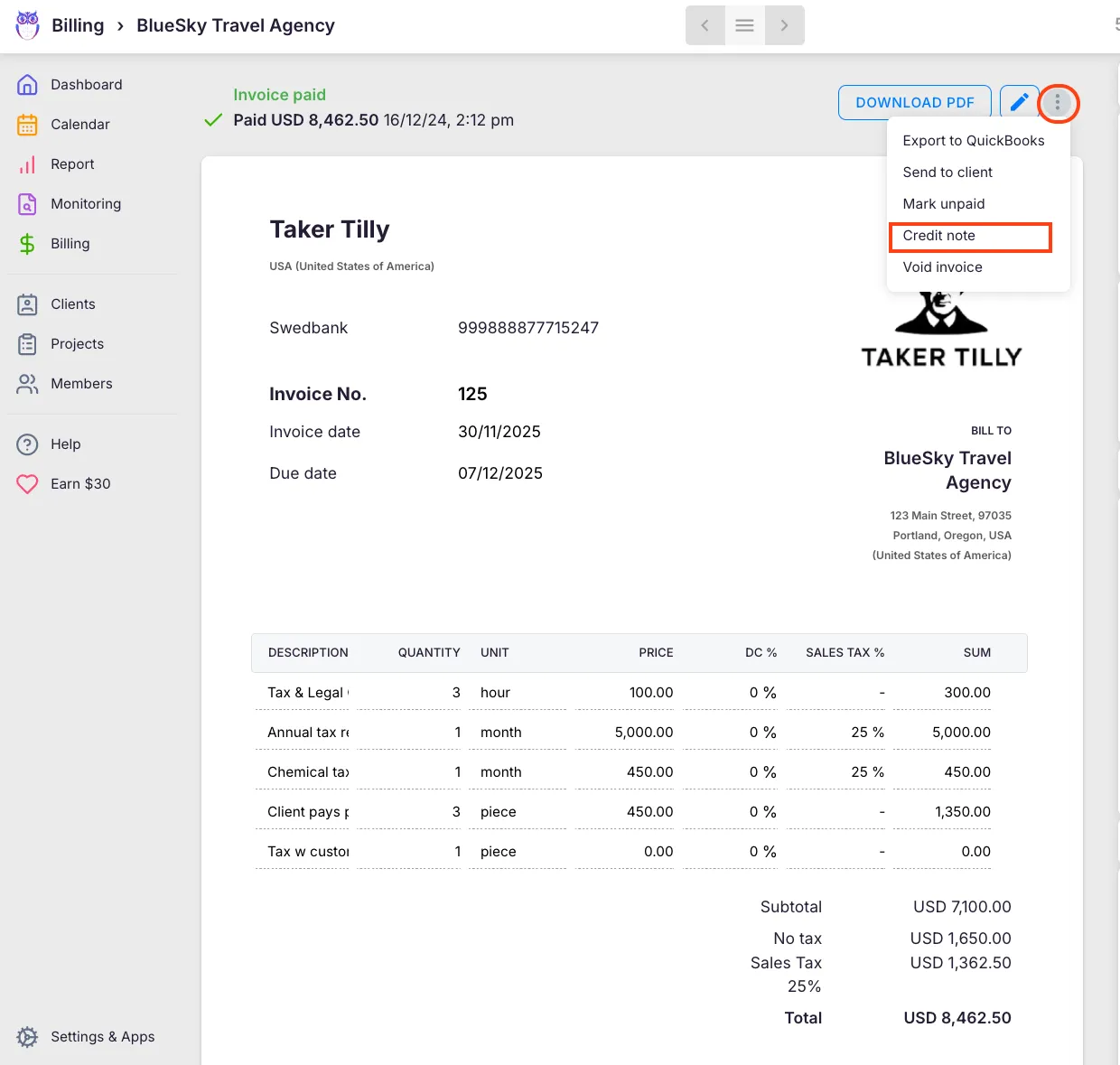The image size is (1120, 1065).
Task: Click the Billing breadcrumb link
Action: pos(78,25)
